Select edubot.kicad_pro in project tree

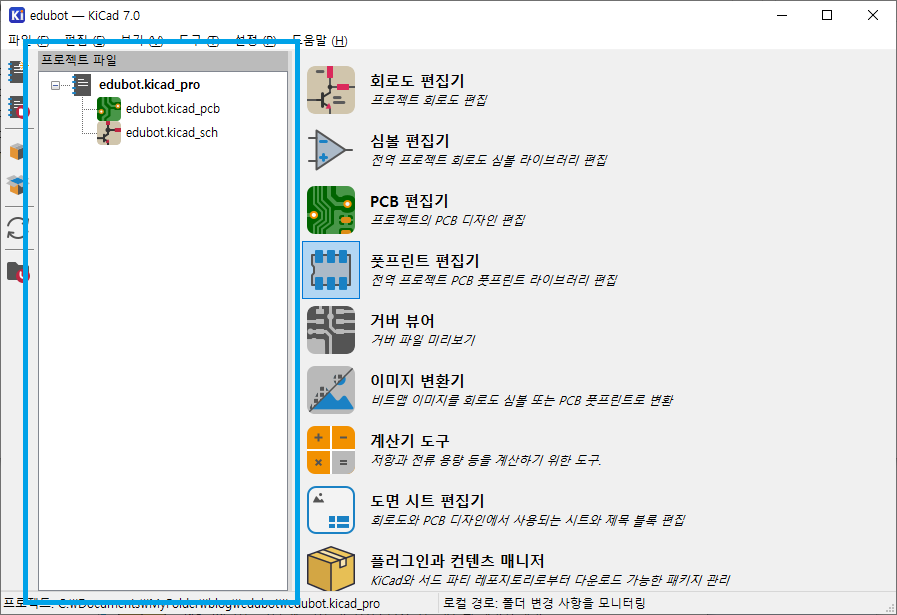tap(149, 85)
